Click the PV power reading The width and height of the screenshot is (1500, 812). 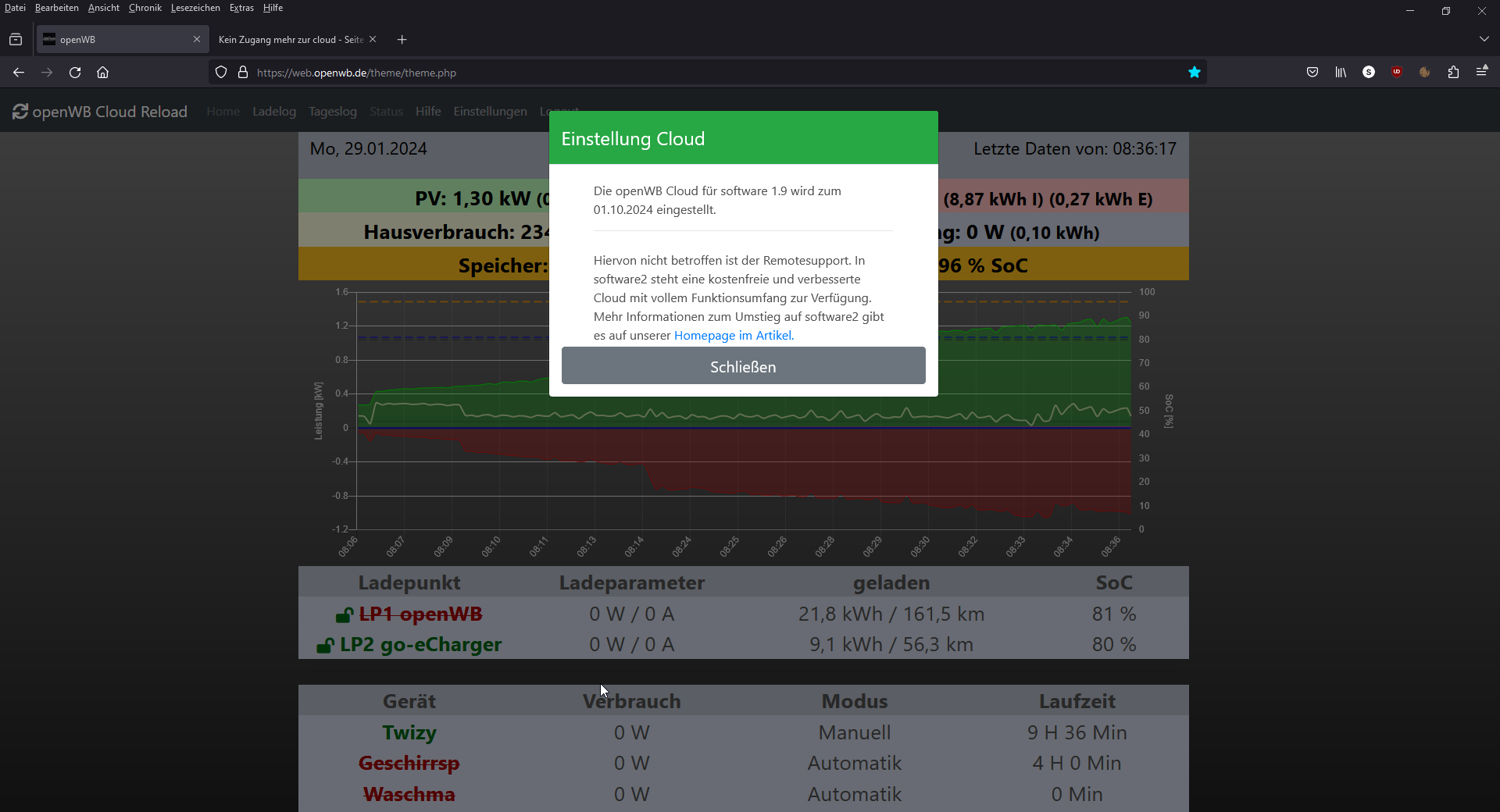click(482, 199)
